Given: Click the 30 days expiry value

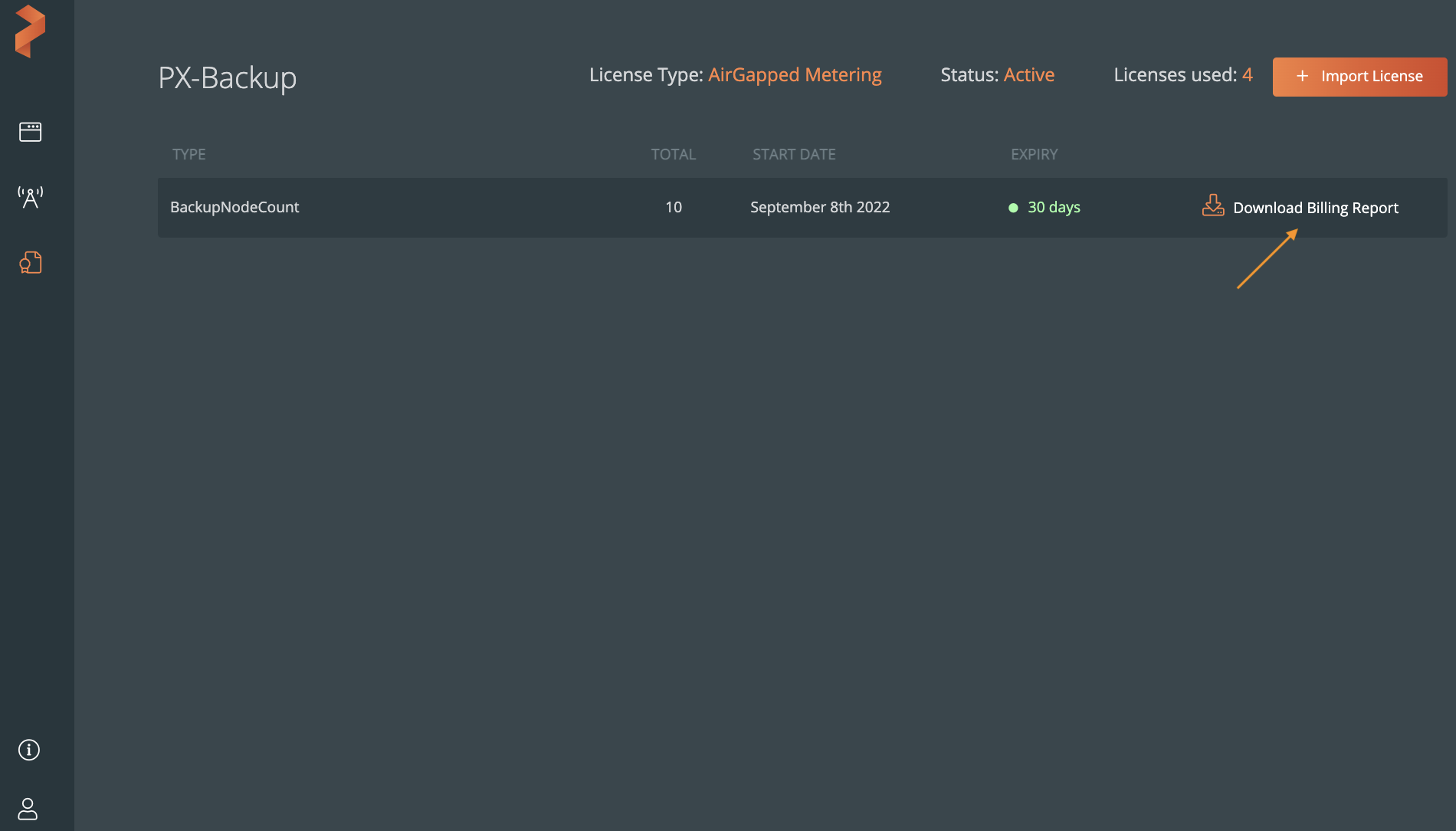Looking at the screenshot, I should coord(1054,207).
